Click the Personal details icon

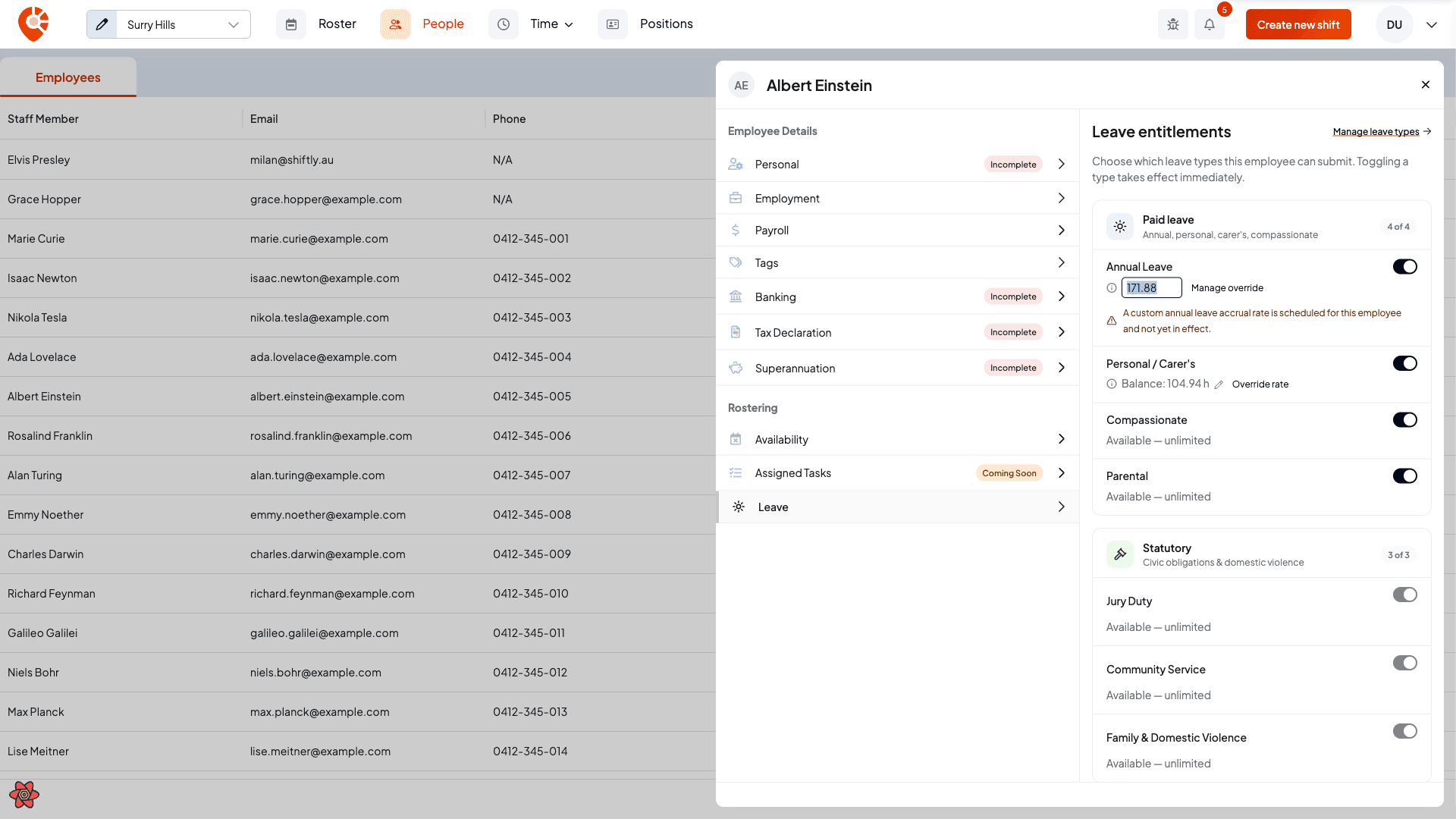pos(736,164)
